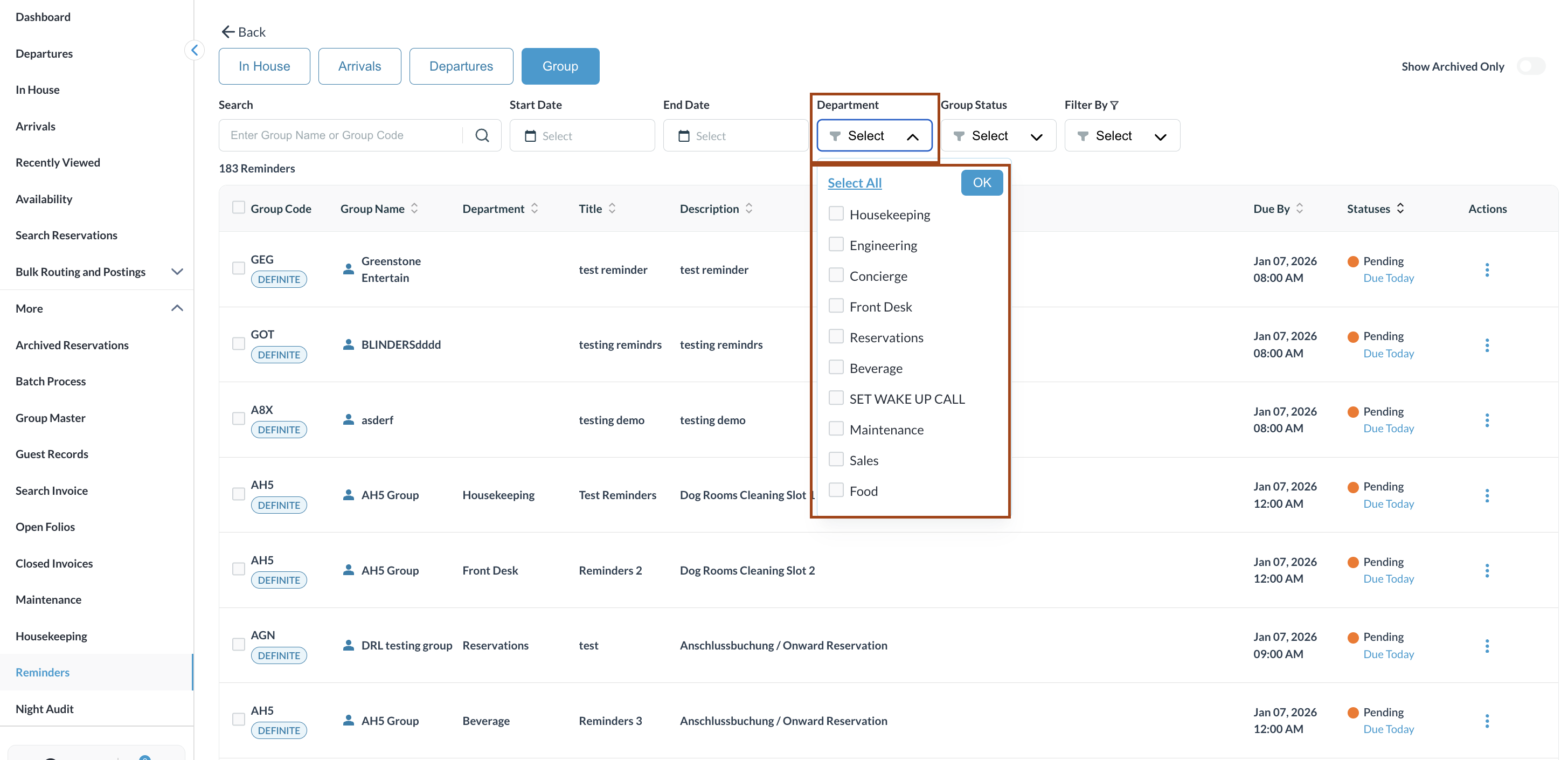Open the Filter By dropdown

(x=1121, y=136)
